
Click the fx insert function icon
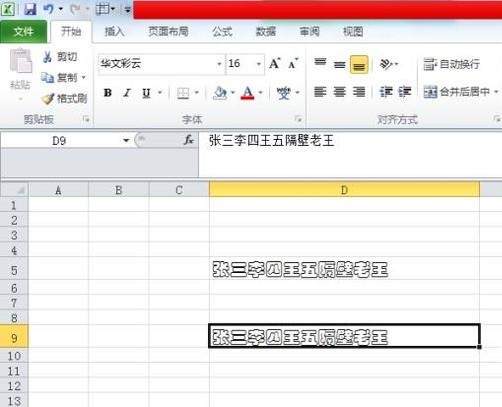click(x=189, y=140)
